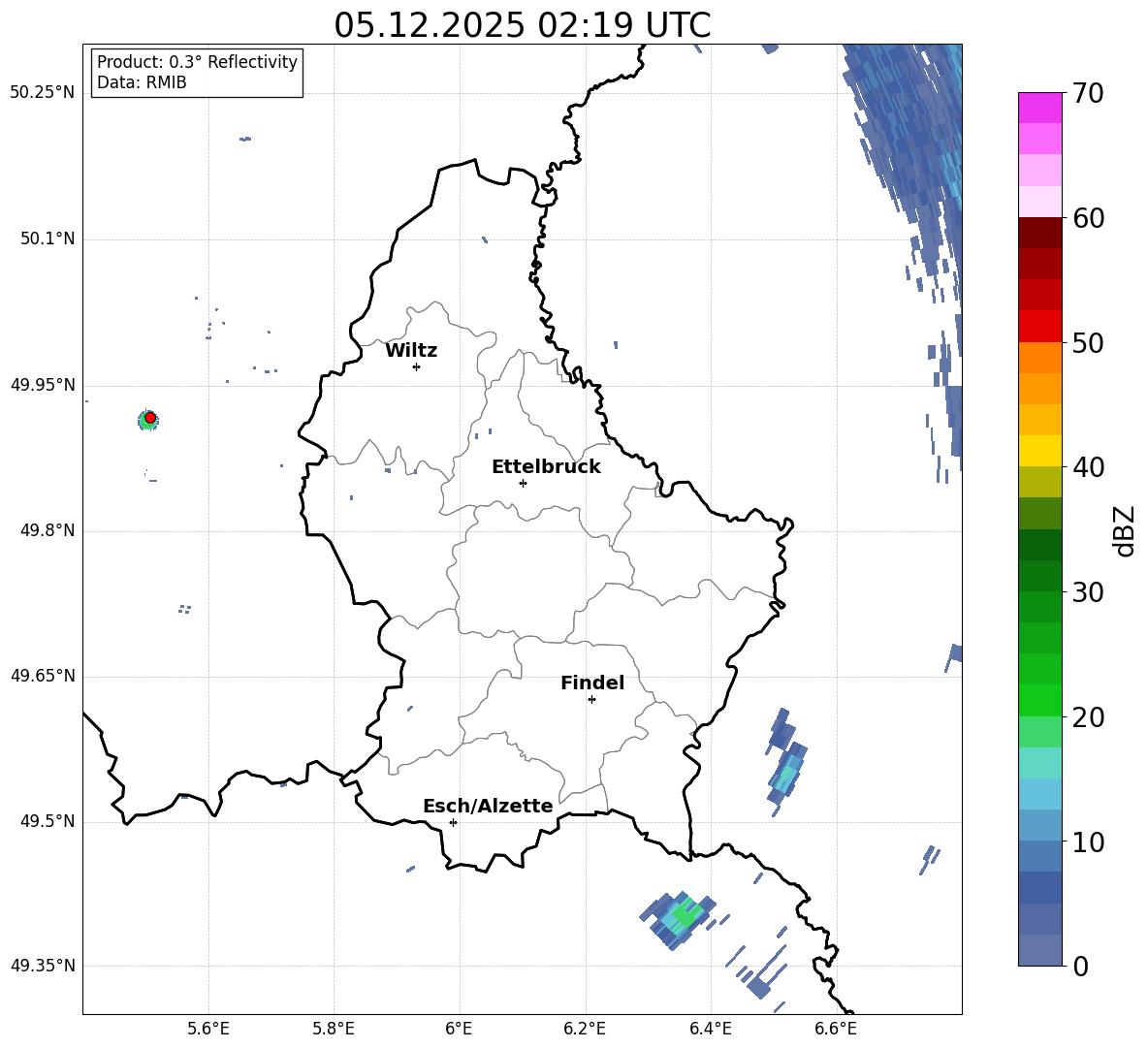Click the colorbar tick label 0
This screenshot has width=1148, height=1048.
point(1080,966)
